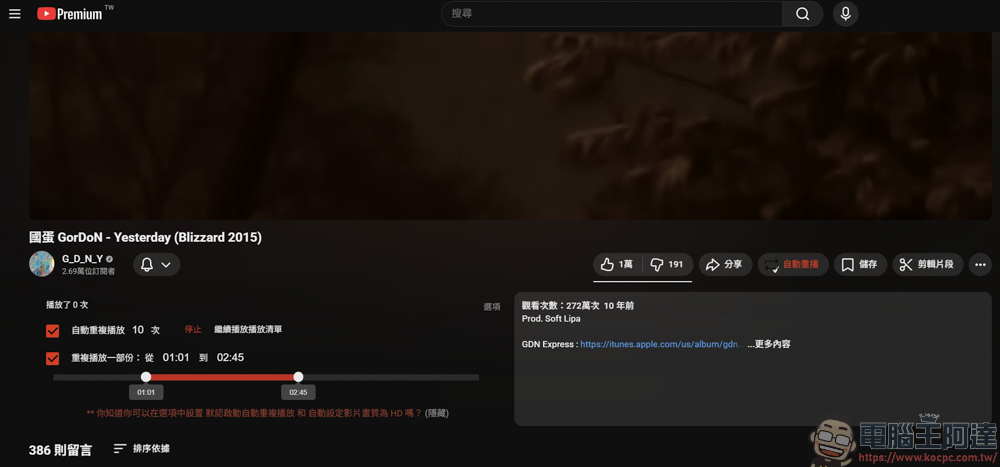Screen dimensions: 1000x467
Task: Share the video via 分享 button
Action: (726, 265)
